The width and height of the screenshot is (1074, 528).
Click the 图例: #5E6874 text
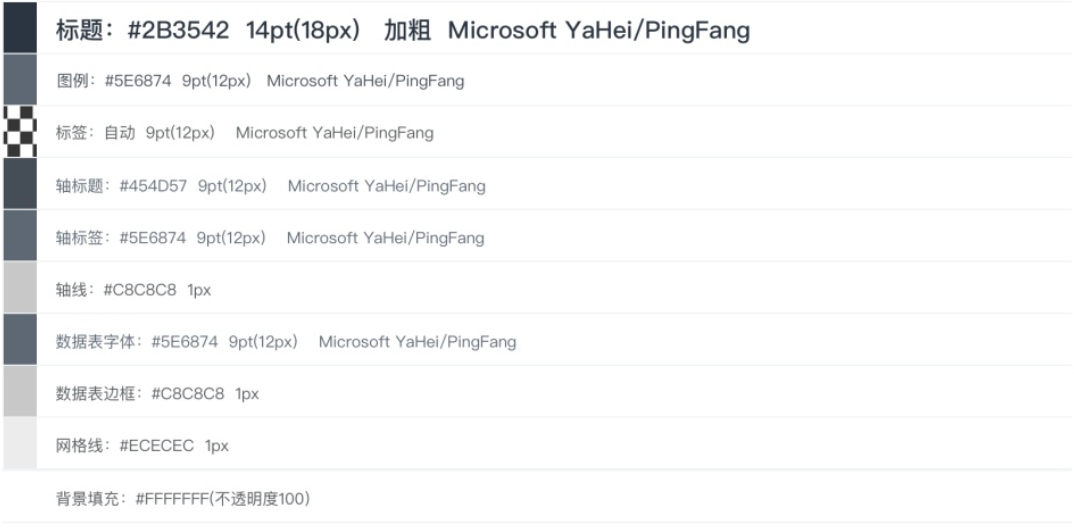coord(113,81)
